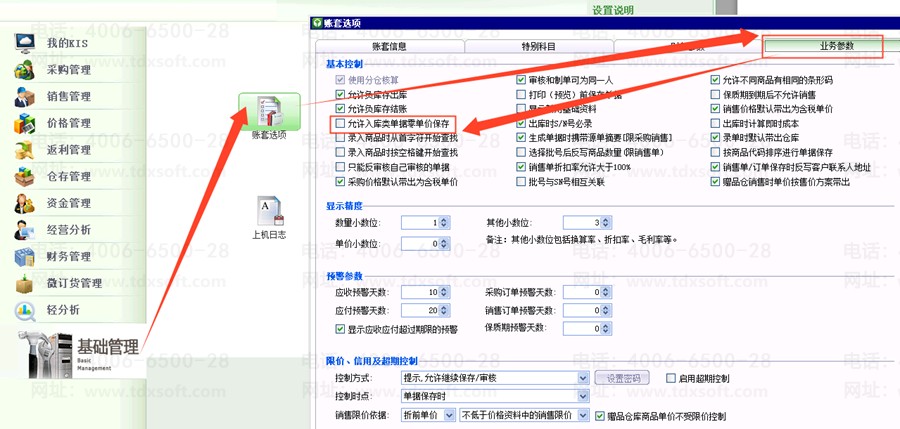Click the 设置密码 button
Screen dimensions: 900x429
(624, 379)
